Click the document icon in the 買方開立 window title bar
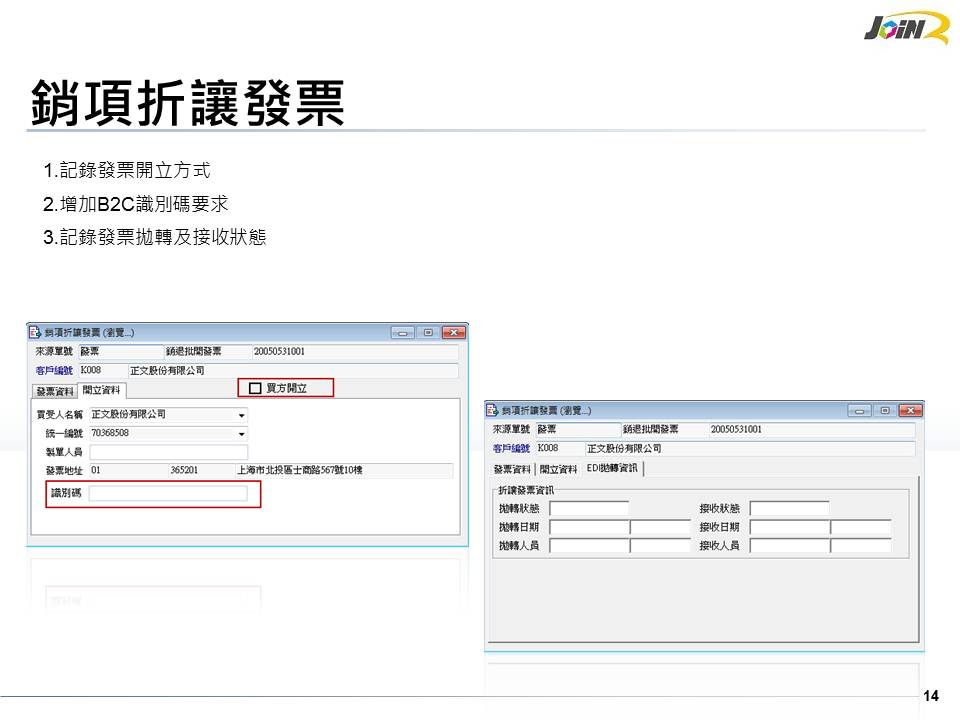This screenshot has width=960, height=720. click(x=35, y=333)
